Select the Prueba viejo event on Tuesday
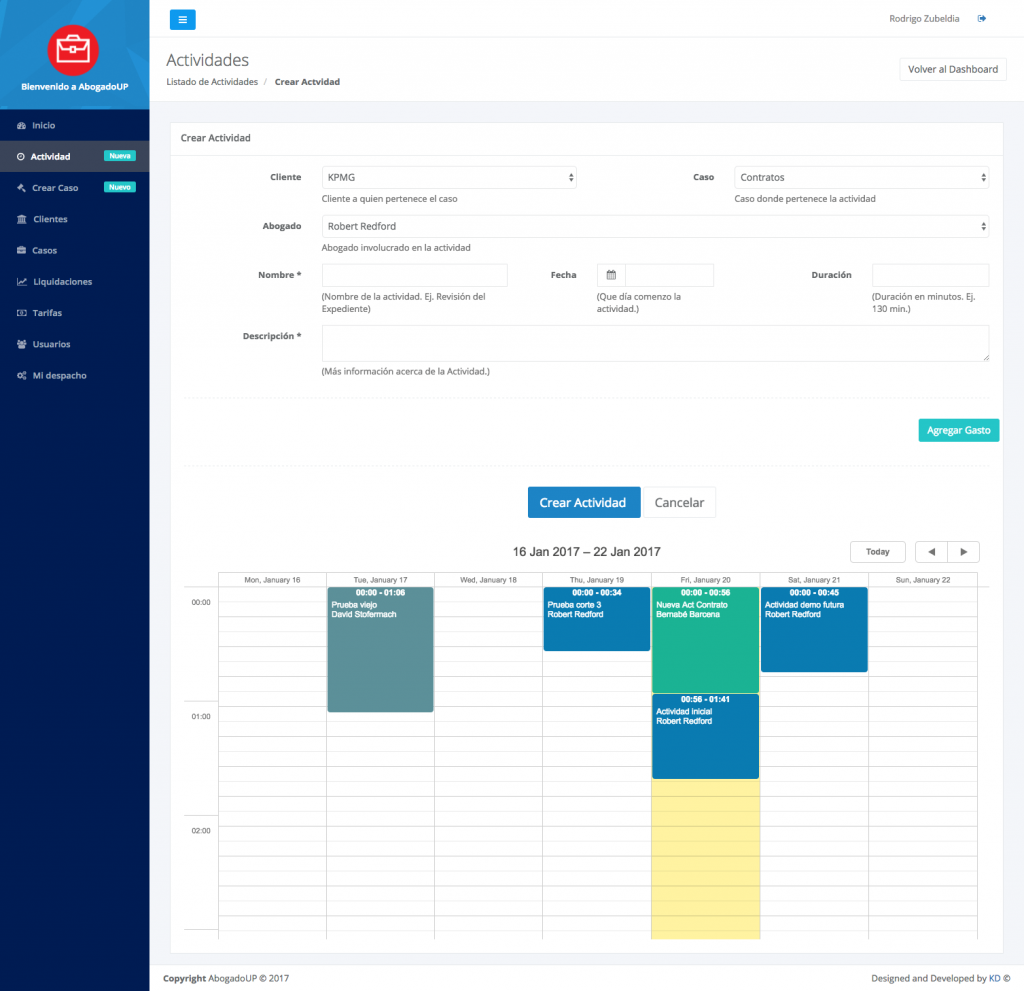The image size is (1024, 991). coord(380,649)
